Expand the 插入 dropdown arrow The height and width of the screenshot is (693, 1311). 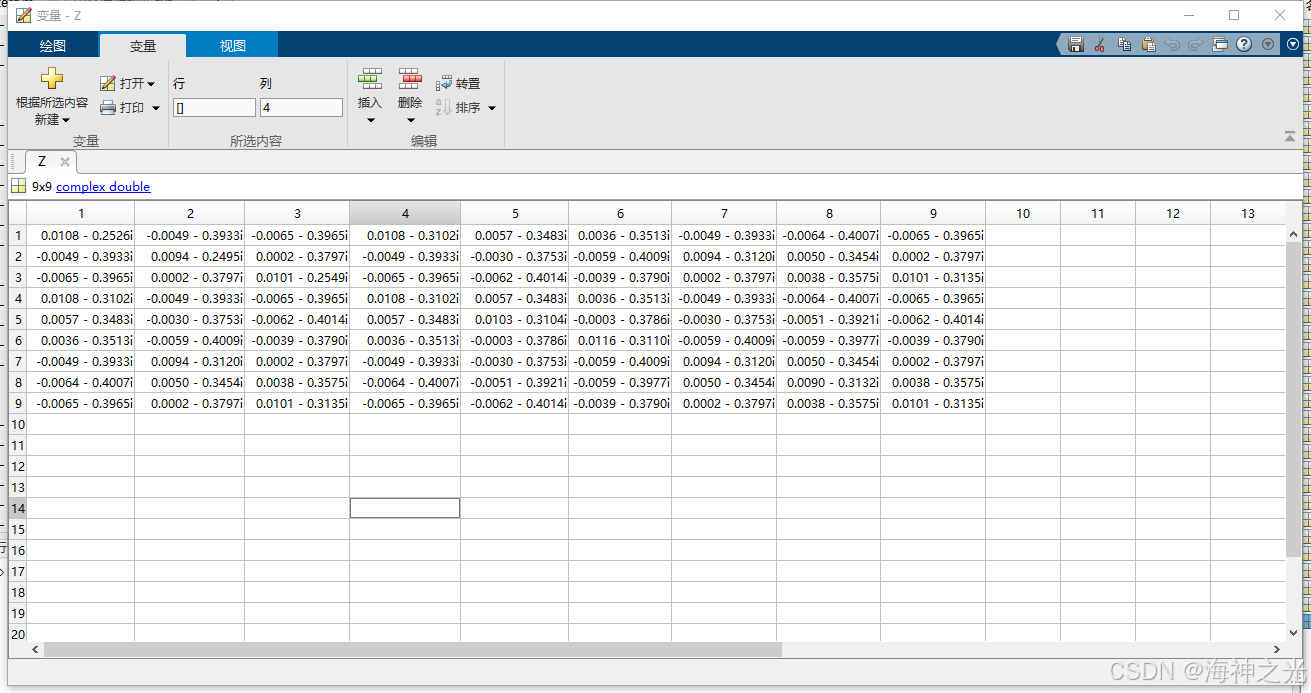point(370,121)
